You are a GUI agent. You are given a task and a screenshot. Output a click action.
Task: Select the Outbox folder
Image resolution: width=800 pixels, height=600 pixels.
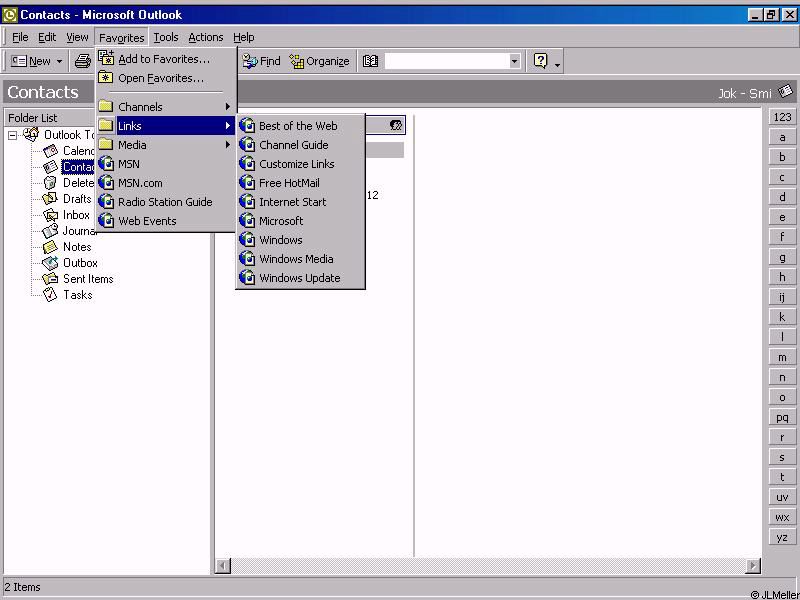pos(70,263)
